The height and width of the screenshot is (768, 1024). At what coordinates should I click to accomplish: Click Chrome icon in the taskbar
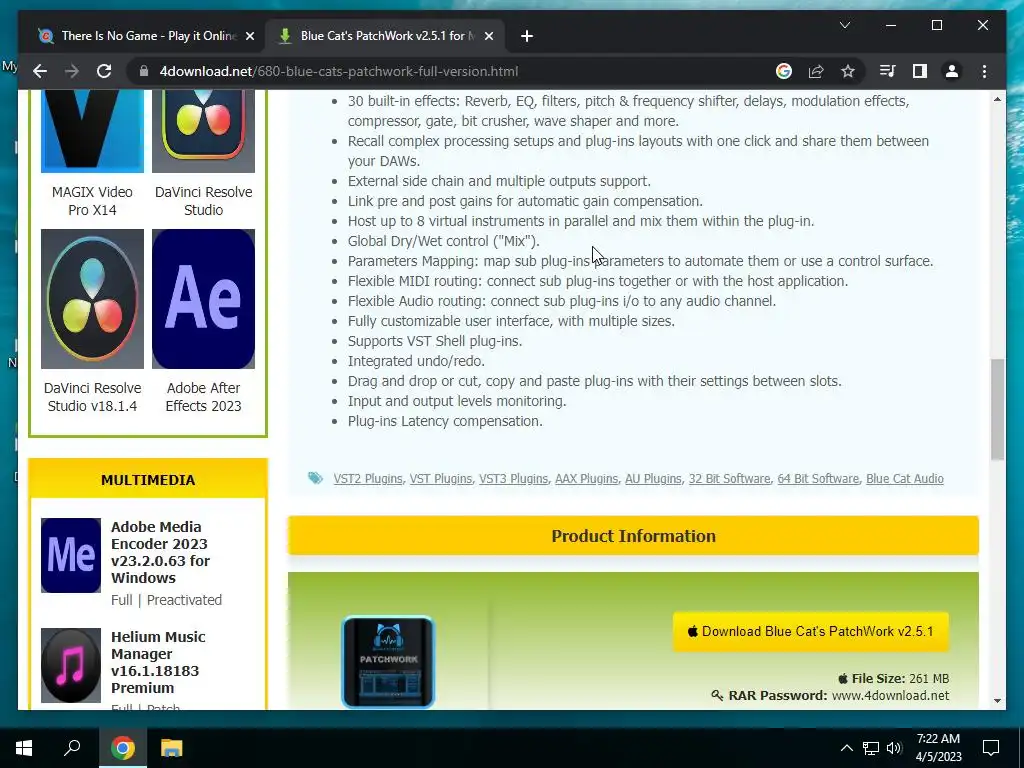123,748
